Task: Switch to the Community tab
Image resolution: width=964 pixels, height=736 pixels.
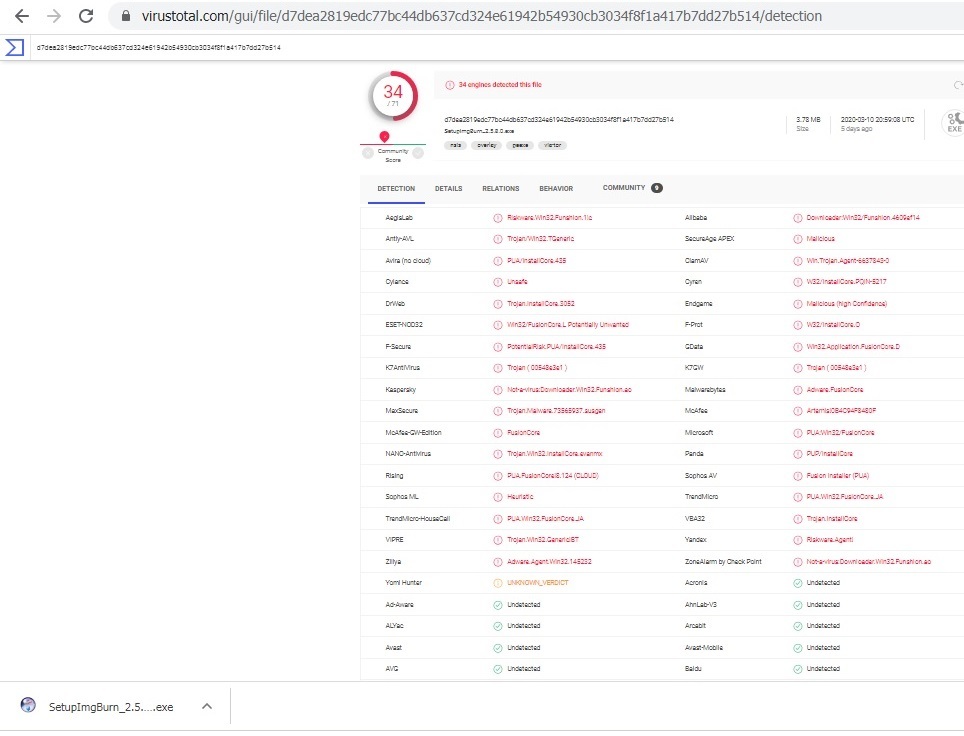Action: click(x=632, y=188)
